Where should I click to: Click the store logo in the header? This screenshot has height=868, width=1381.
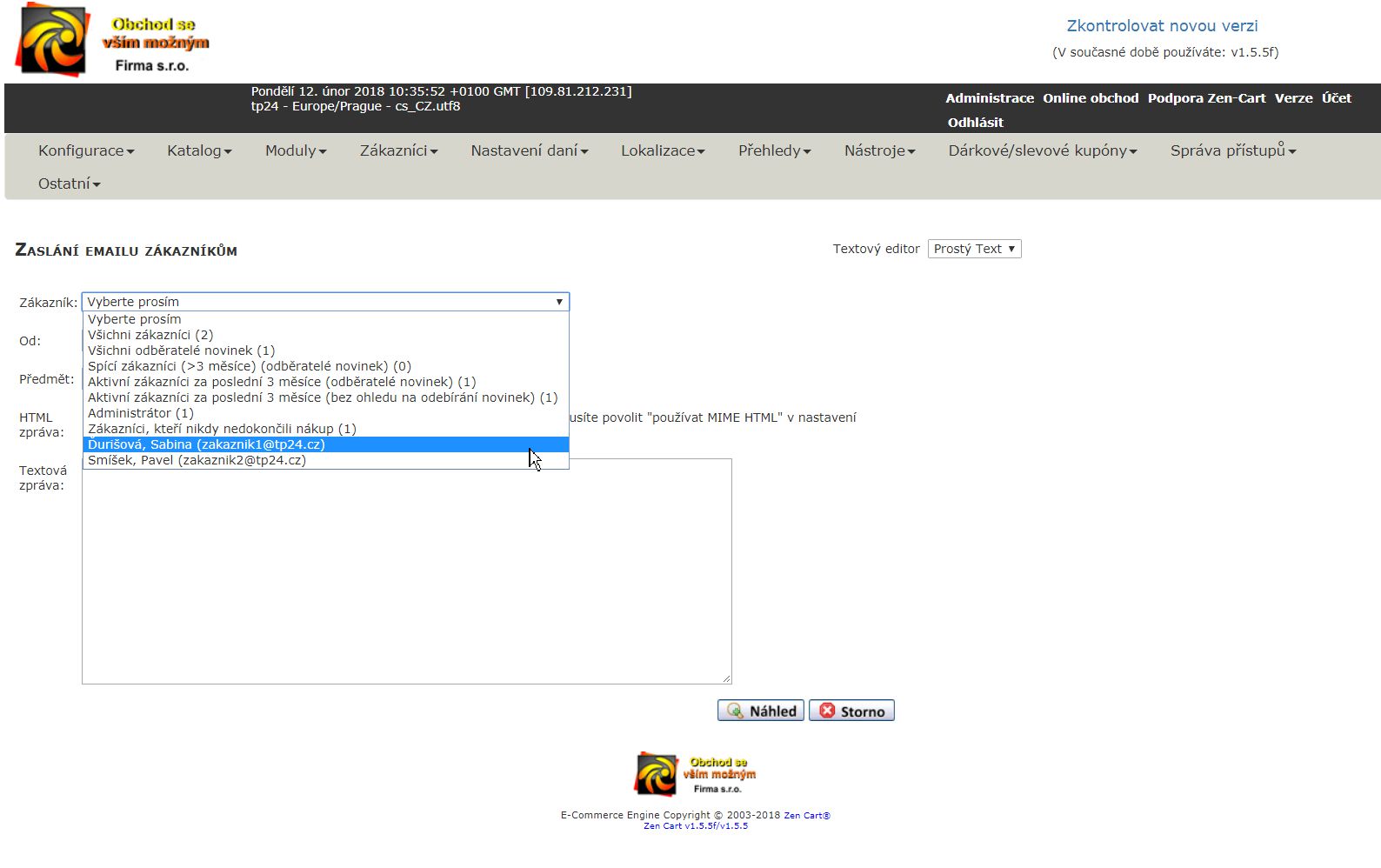(112, 41)
